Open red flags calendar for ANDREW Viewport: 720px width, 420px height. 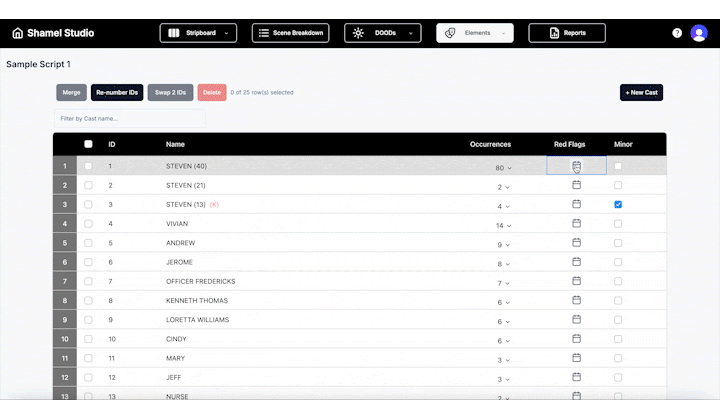coord(576,242)
